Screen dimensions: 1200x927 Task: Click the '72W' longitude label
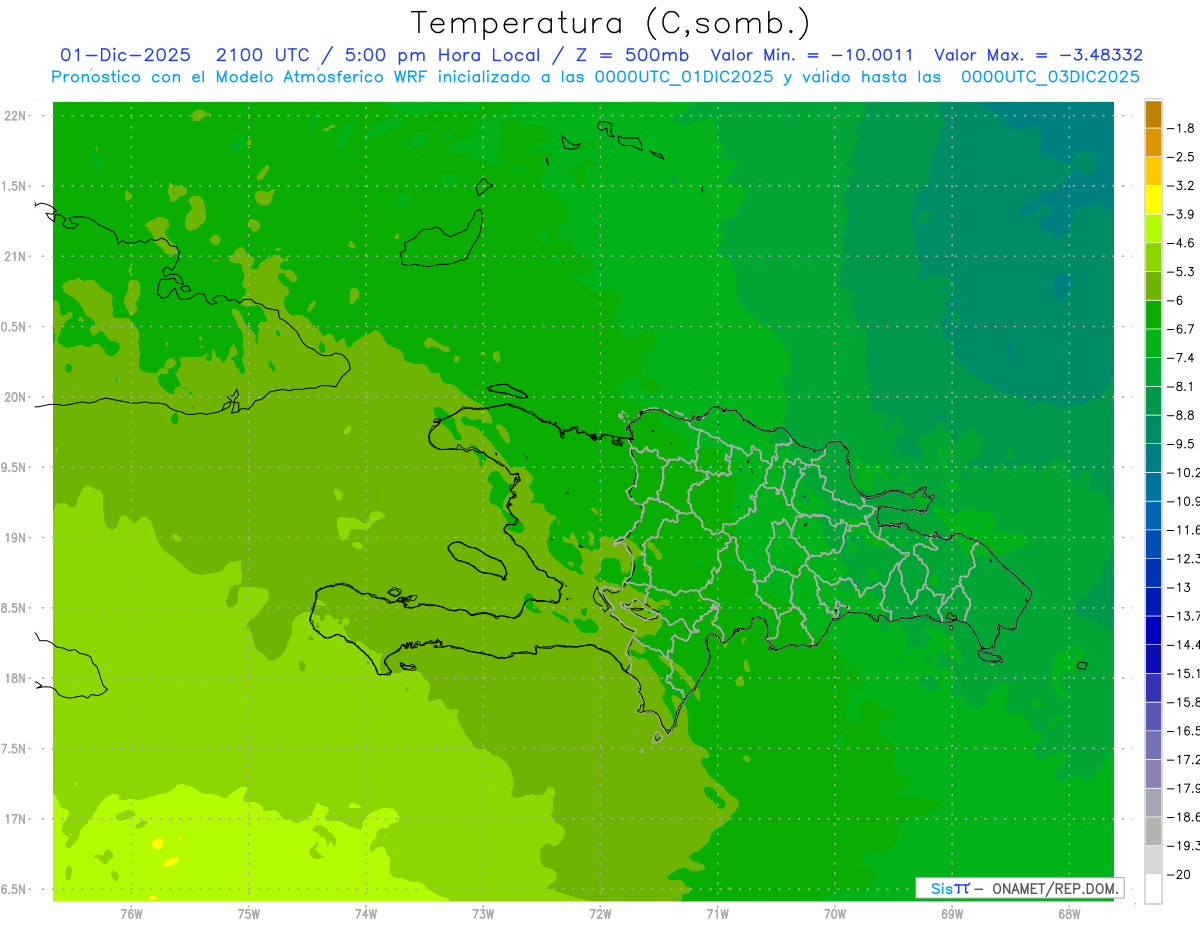point(600,914)
